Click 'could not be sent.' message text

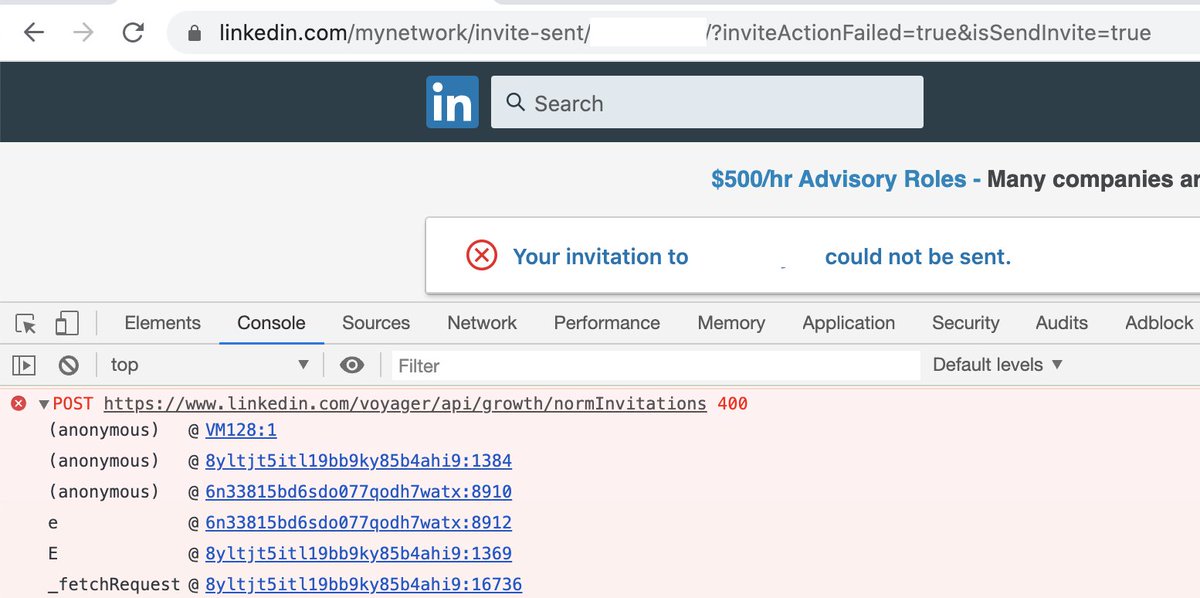tap(918, 257)
